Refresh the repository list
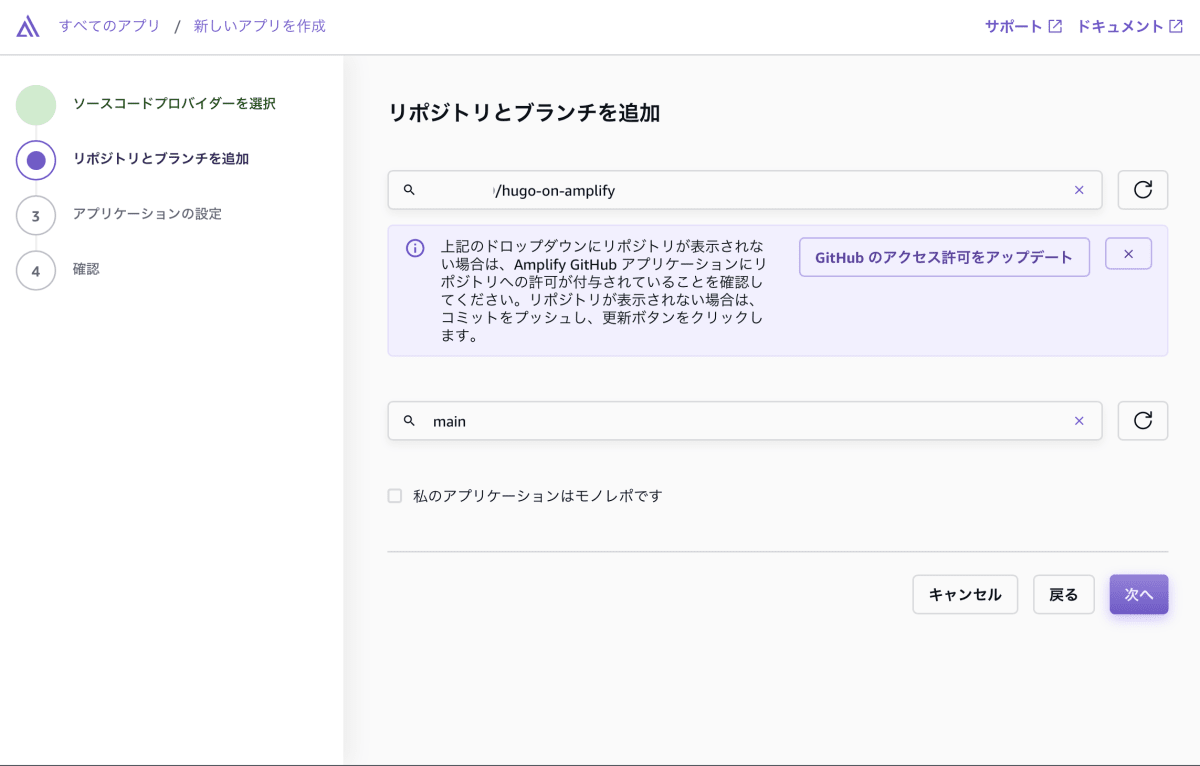This screenshot has width=1200, height=766. [1142, 189]
